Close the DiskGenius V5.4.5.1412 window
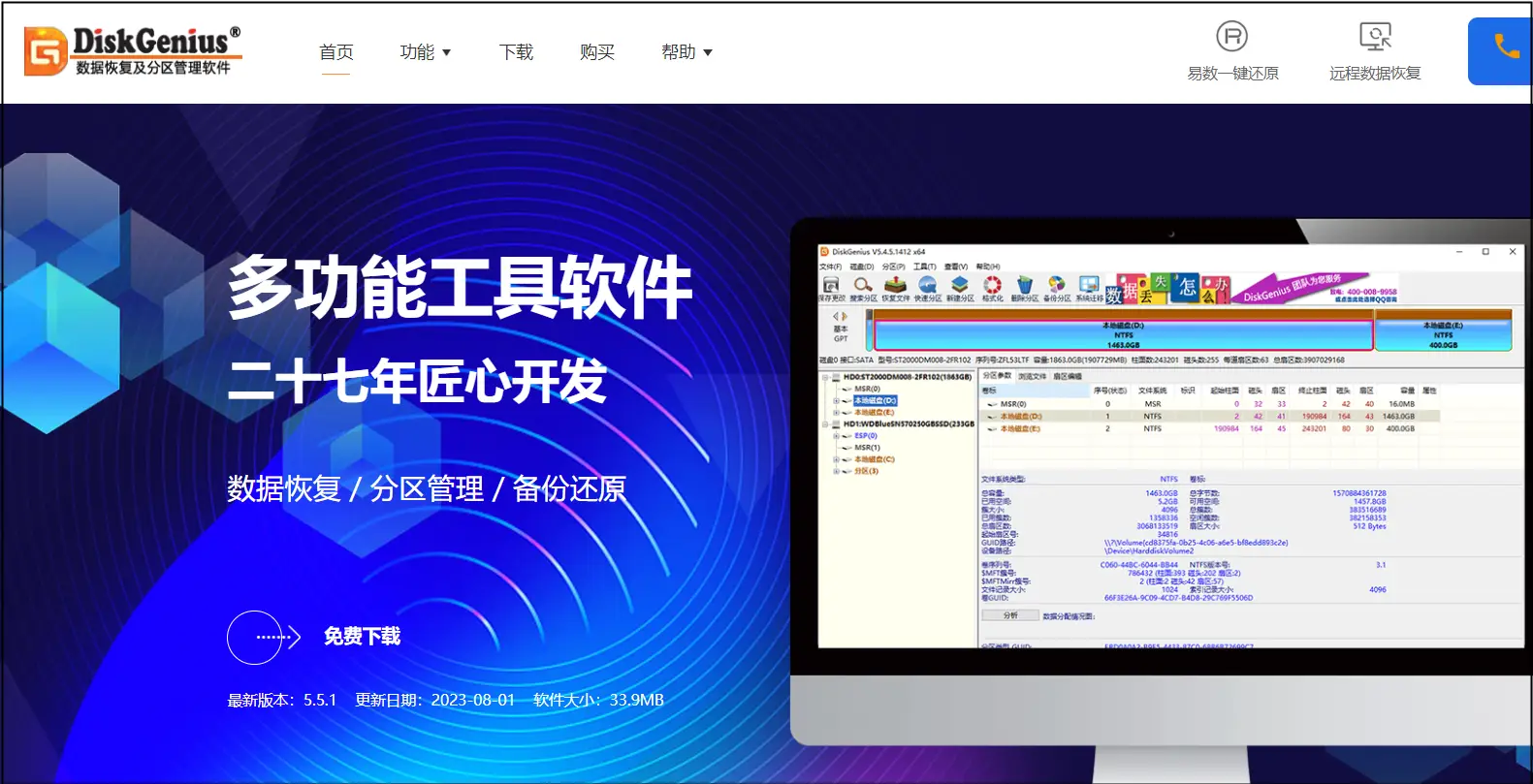The width and height of the screenshot is (1533, 784). [x=1513, y=252]
